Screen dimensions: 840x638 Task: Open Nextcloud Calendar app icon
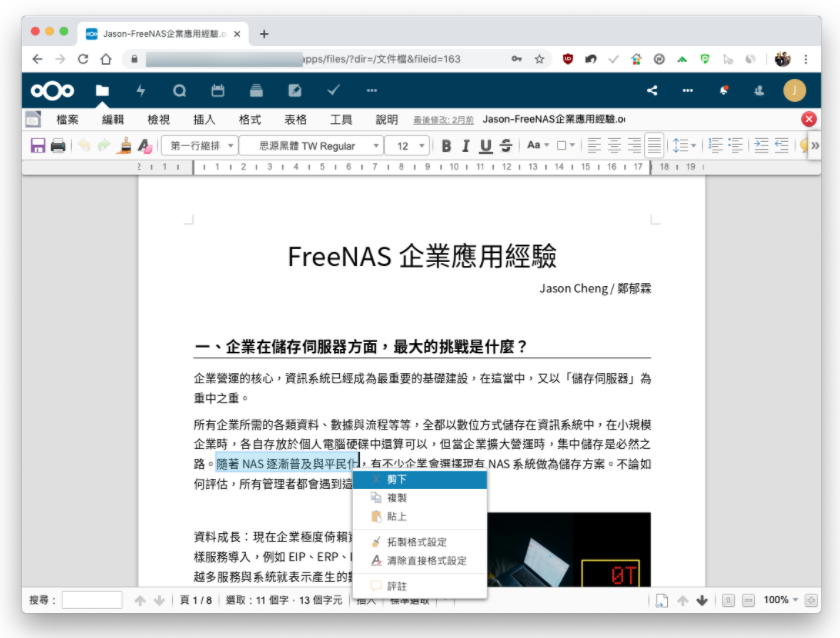click(x=218, y=91)
